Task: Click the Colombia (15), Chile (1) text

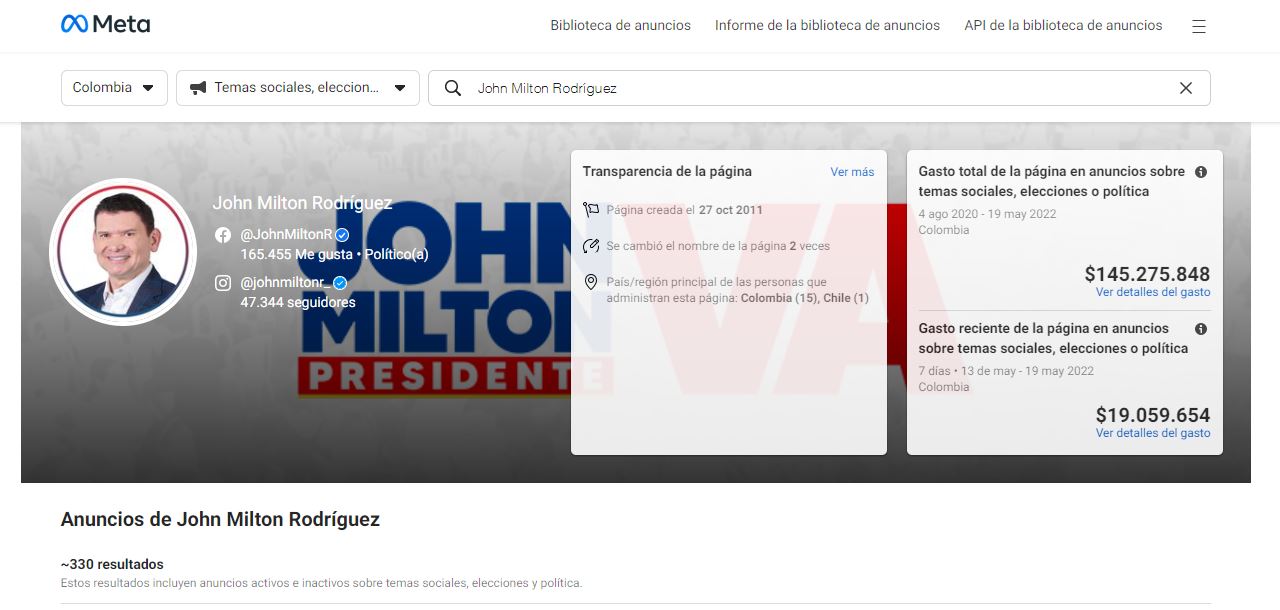Action: [x=805, y=298]
